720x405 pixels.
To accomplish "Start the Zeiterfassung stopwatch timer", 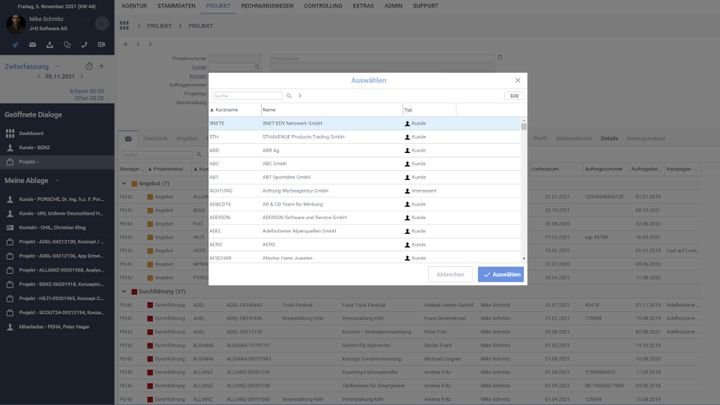I will pyautogui.click(x=88, y=66).
